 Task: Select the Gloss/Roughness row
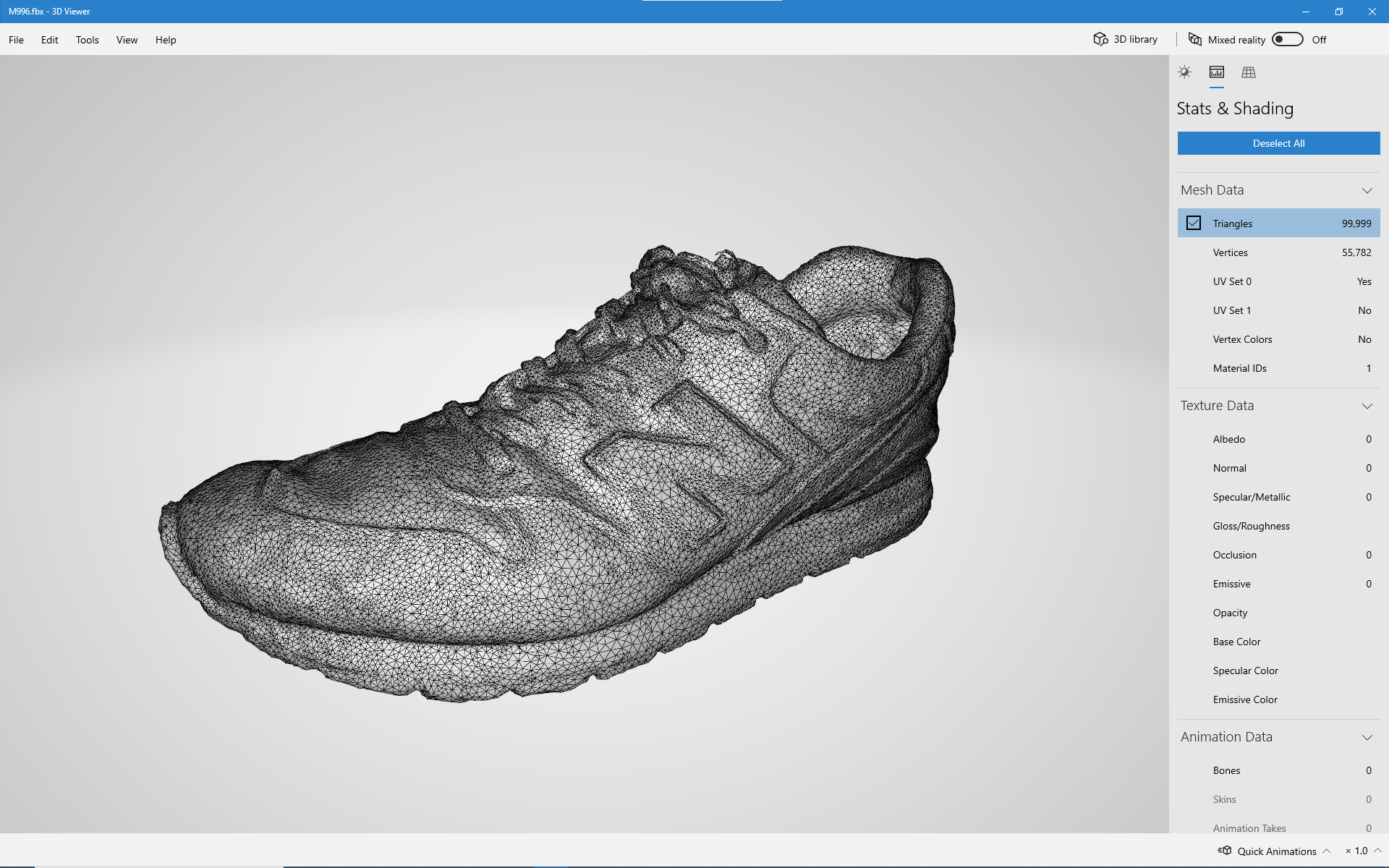(1278, 526)
